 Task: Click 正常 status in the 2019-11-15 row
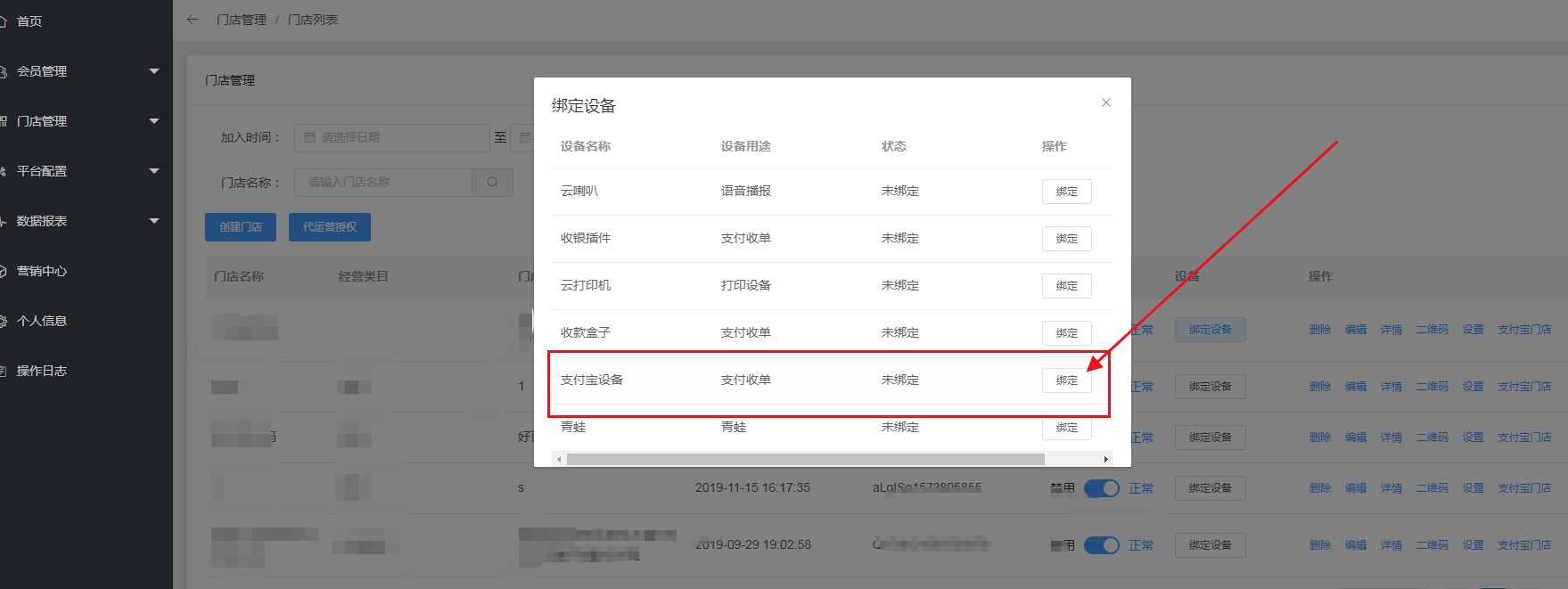[1141, 488]
